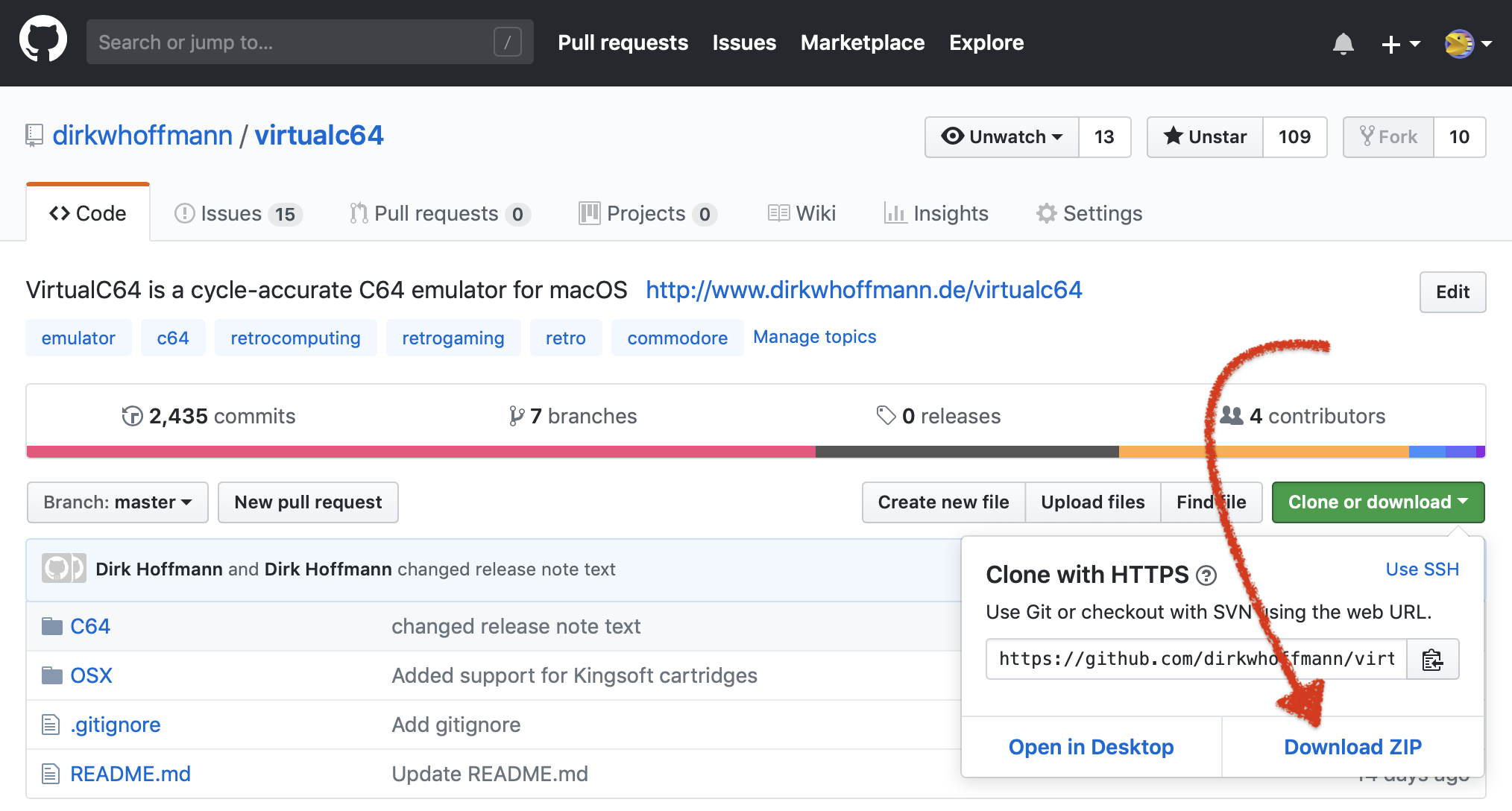
Task: View the 4 contributors
Action: point(1302,416)
